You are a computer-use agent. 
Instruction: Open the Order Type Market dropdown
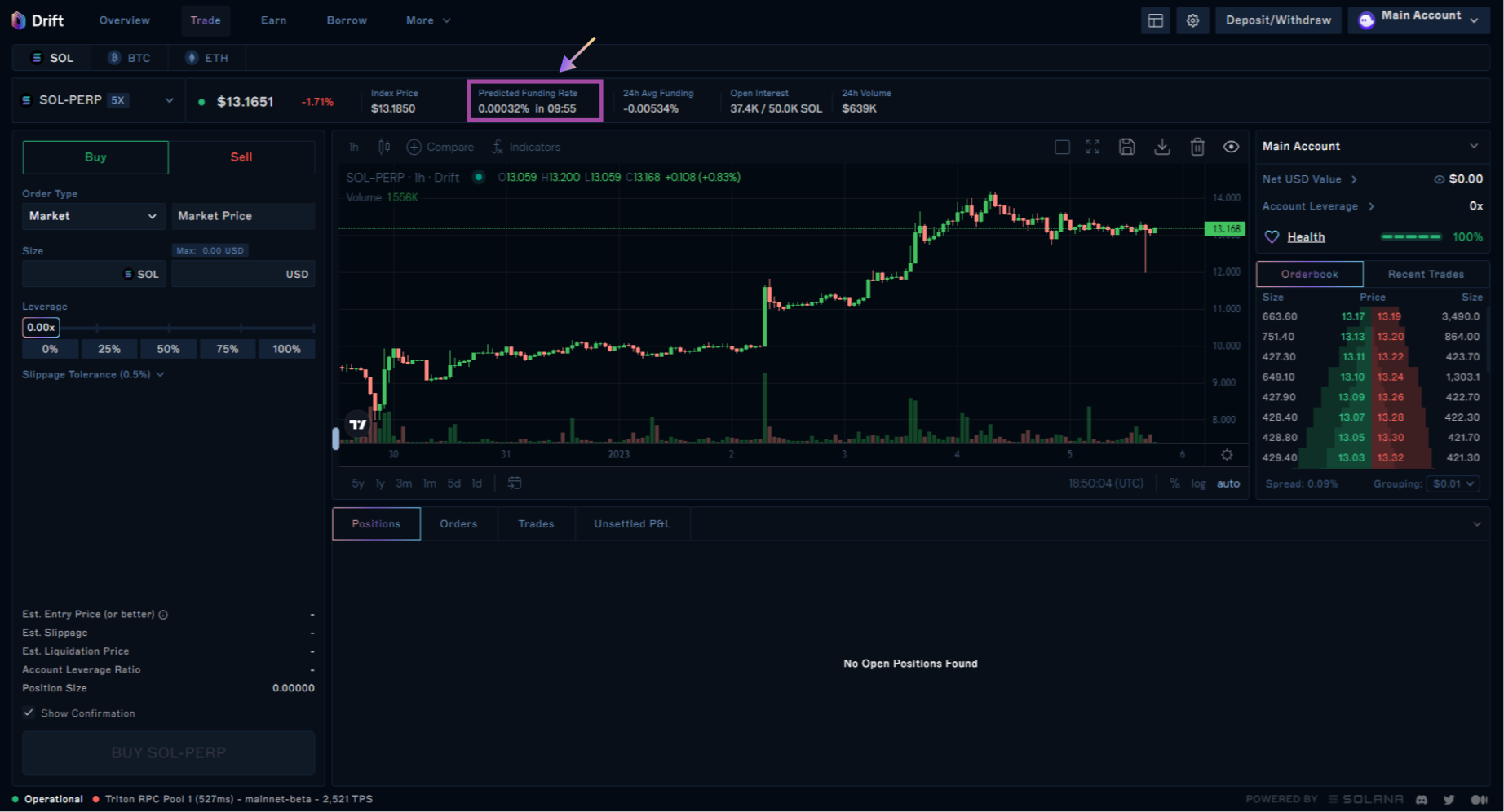coord(93,216)
